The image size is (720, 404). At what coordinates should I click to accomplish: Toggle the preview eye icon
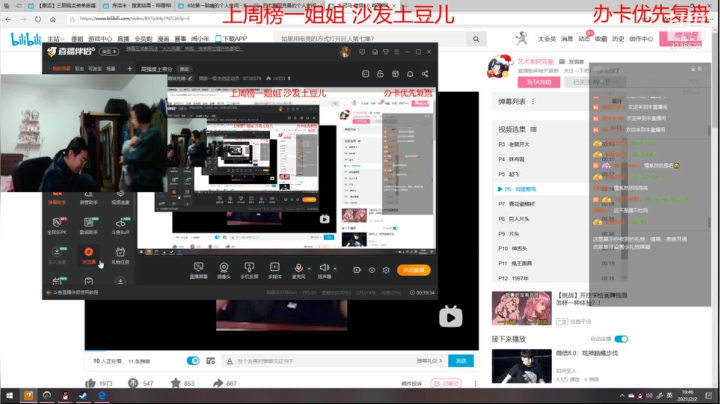pyautogui.click(x=372, y=270)
